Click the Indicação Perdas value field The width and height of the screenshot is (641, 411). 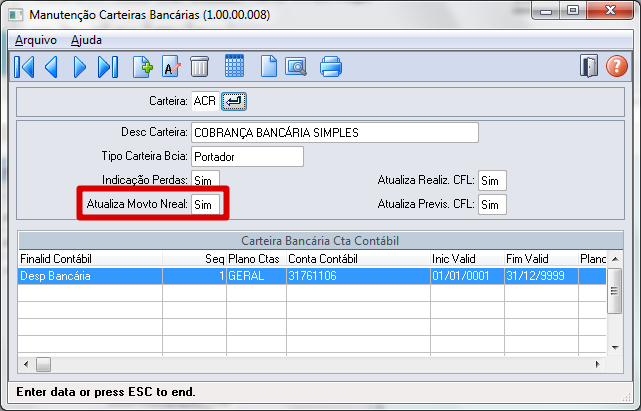[205, 180]
